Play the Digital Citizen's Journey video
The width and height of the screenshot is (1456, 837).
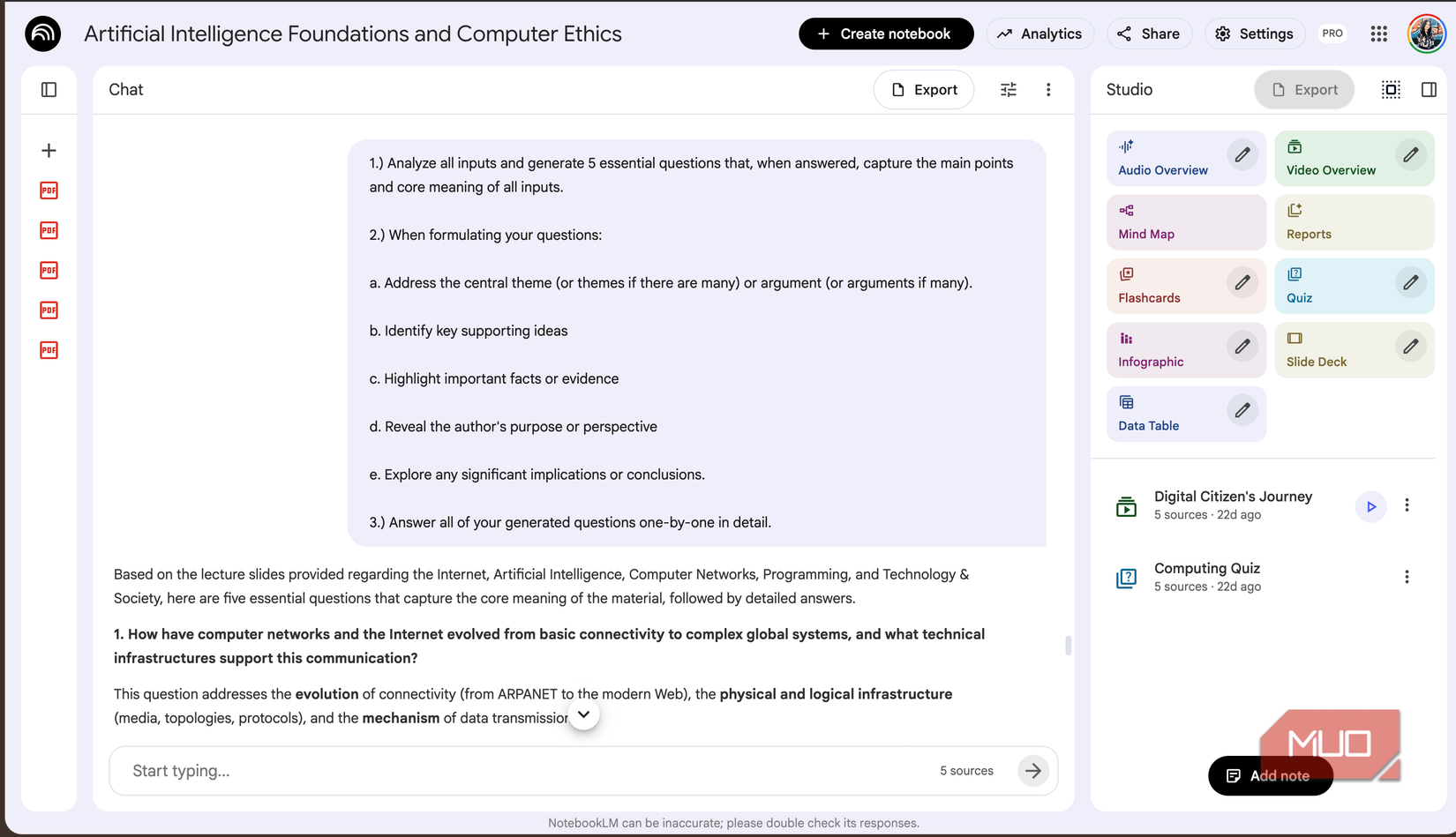click(x=1371, y=507)
